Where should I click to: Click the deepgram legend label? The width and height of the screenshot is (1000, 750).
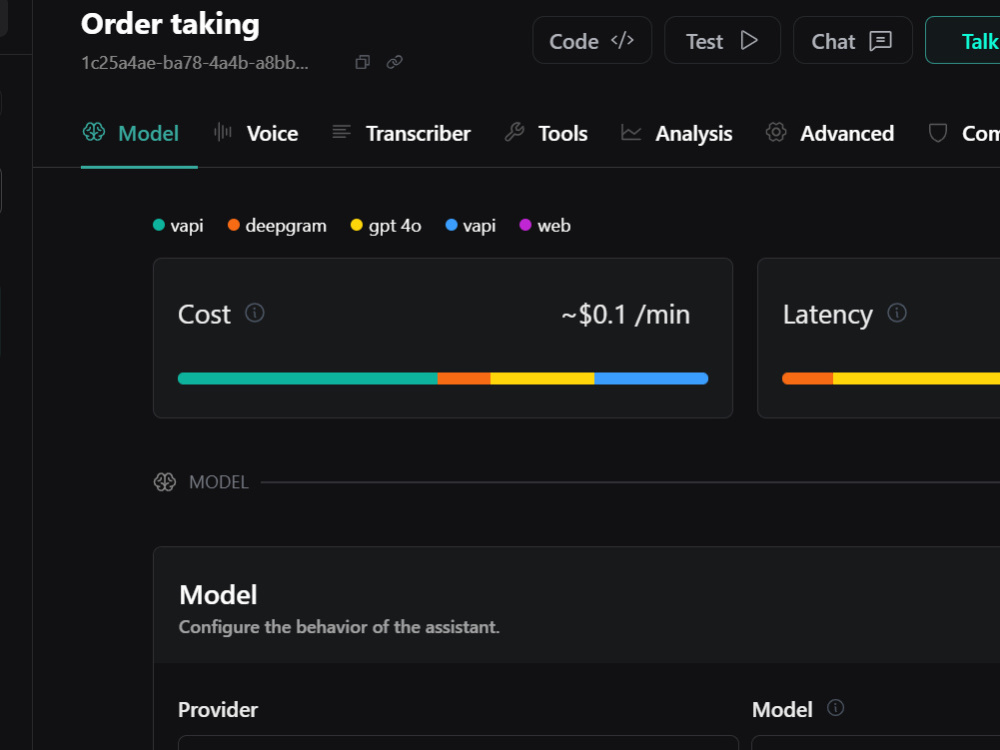click(x=286, y=226)
